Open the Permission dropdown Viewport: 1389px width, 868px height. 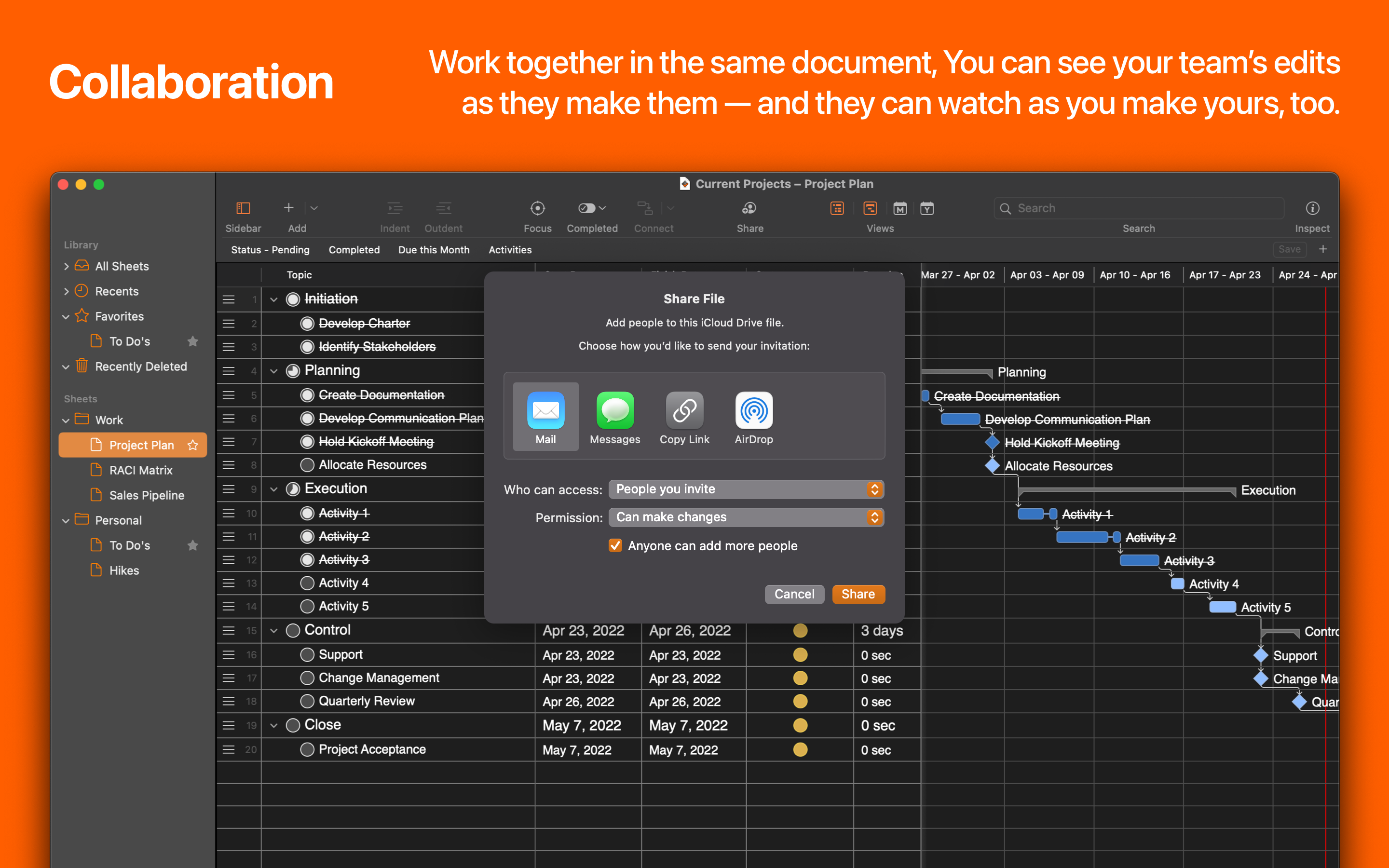pyautogui.click(x=746, y=517)
